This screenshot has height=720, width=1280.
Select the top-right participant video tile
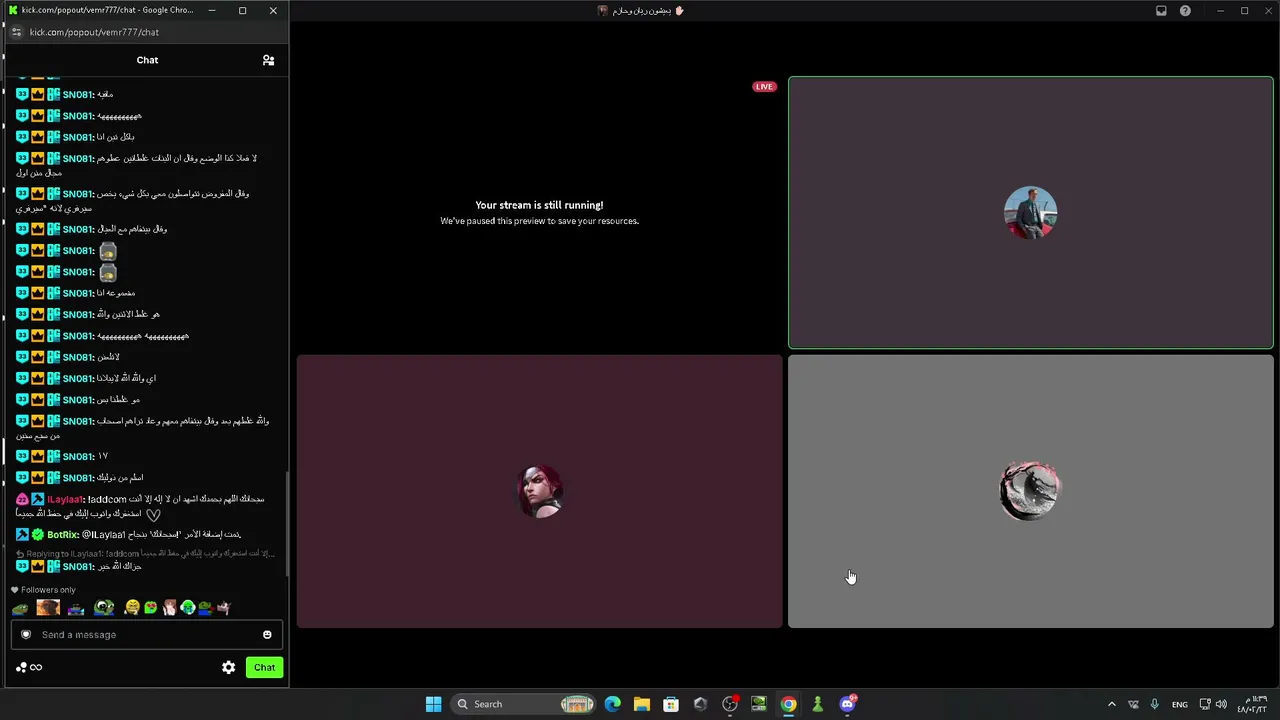(x=1030, y=213)
